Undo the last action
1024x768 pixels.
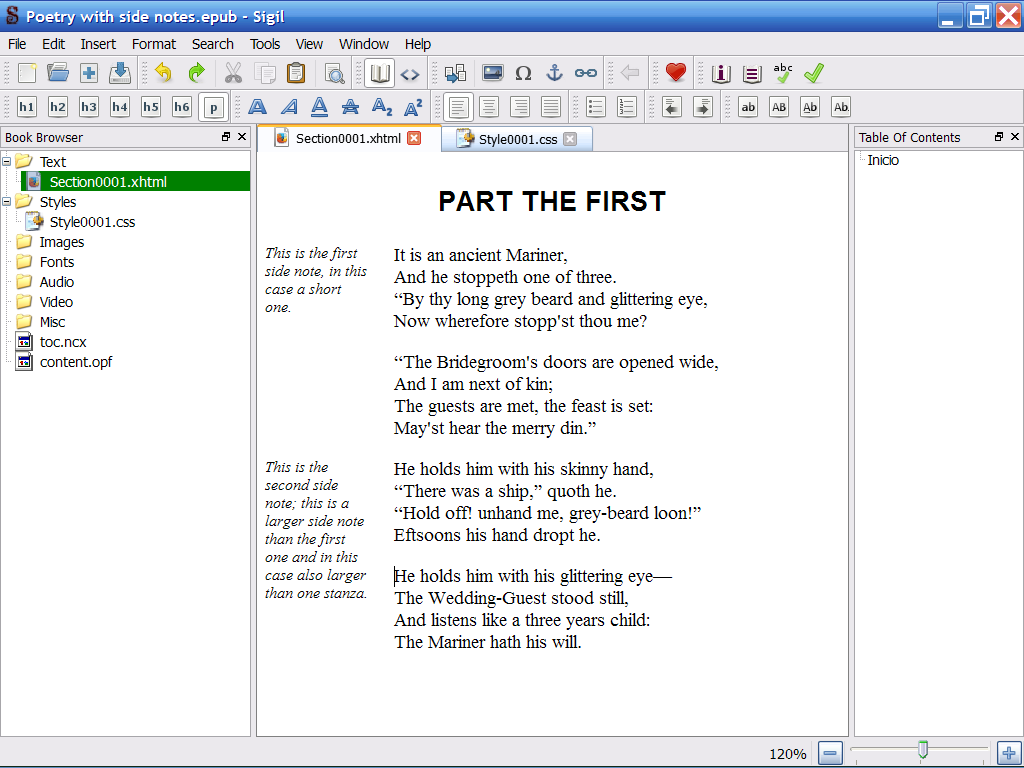click(x=164, y=73)
